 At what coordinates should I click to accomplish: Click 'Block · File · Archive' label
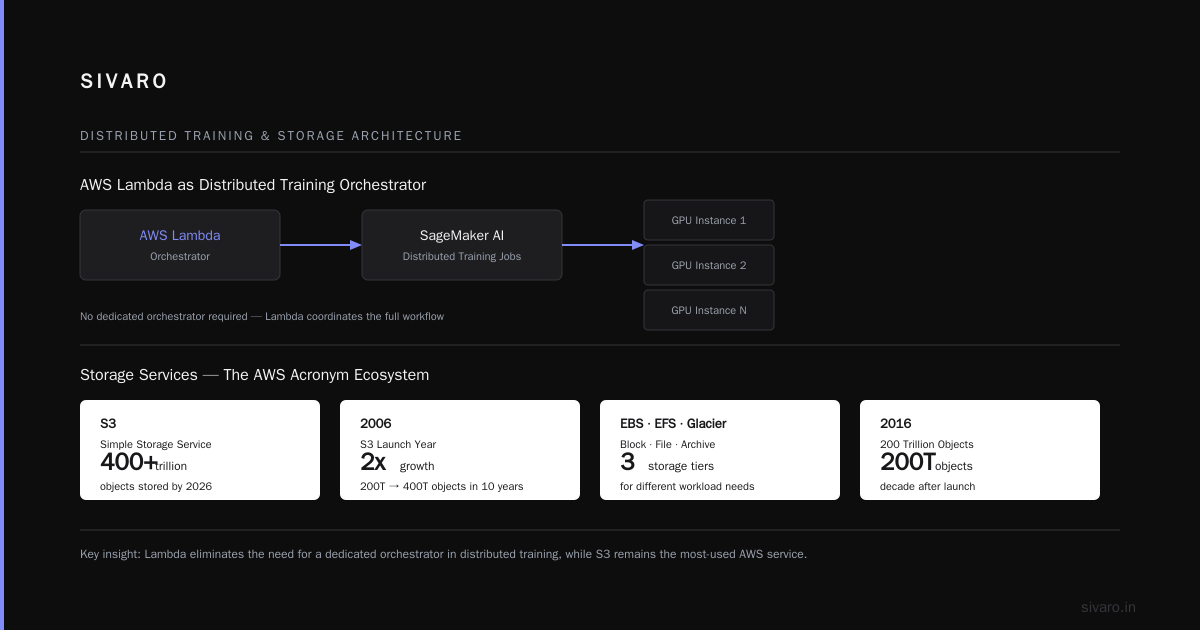tap(668, 444)
